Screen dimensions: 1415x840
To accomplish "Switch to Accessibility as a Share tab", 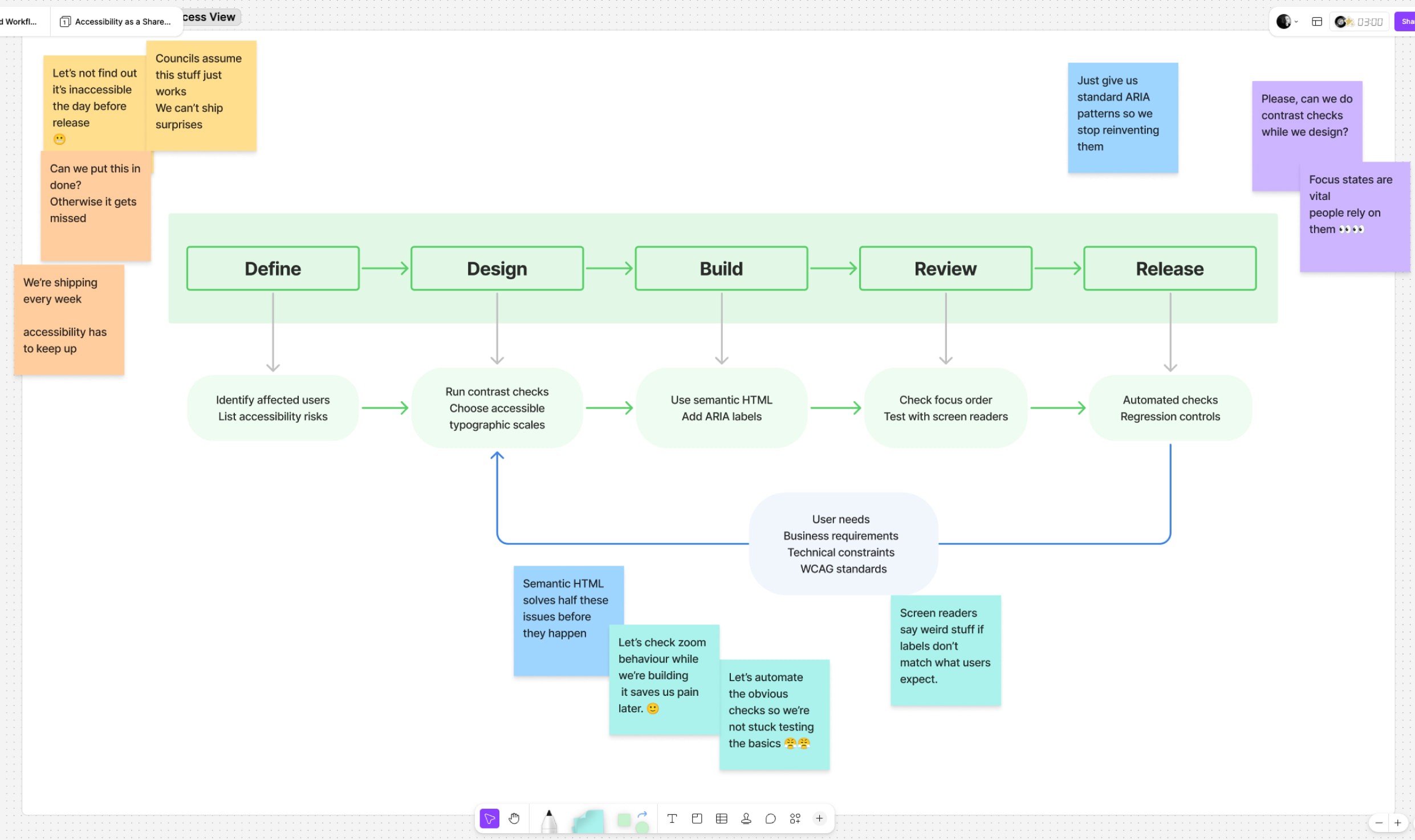I will pos(116,22).
